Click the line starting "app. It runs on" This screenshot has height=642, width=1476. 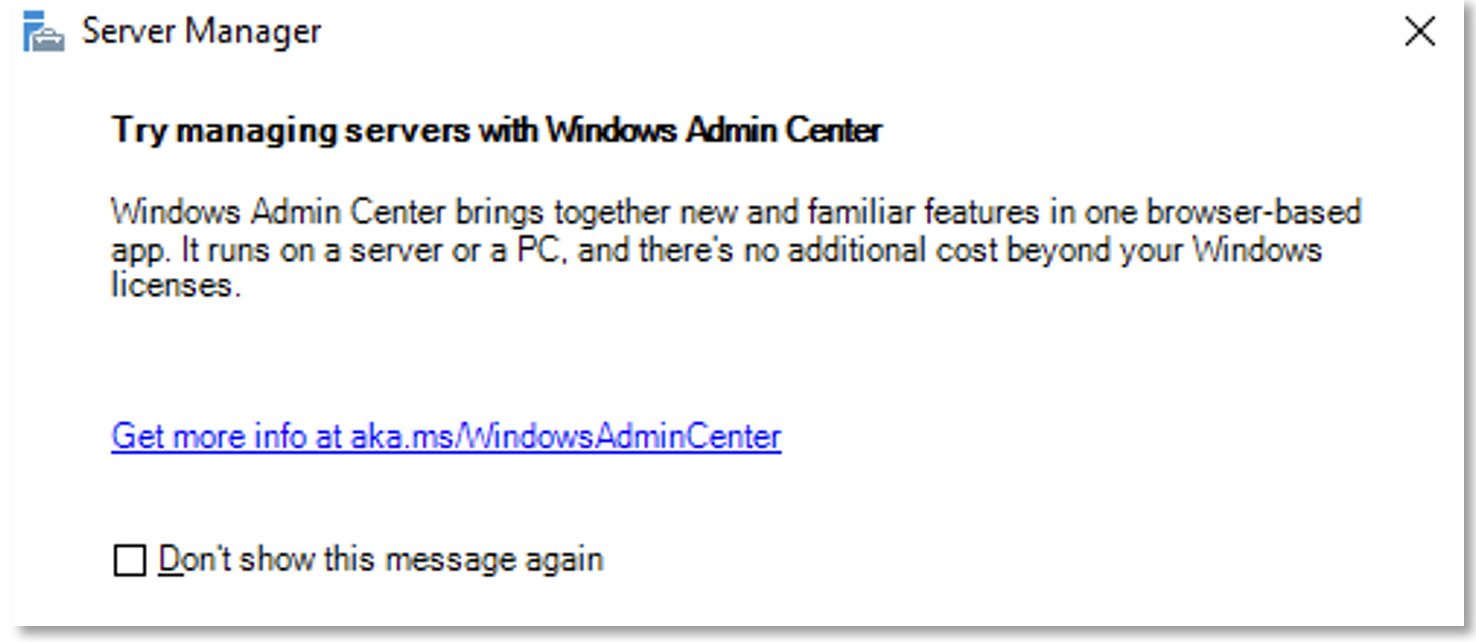(x=716, y=249)
